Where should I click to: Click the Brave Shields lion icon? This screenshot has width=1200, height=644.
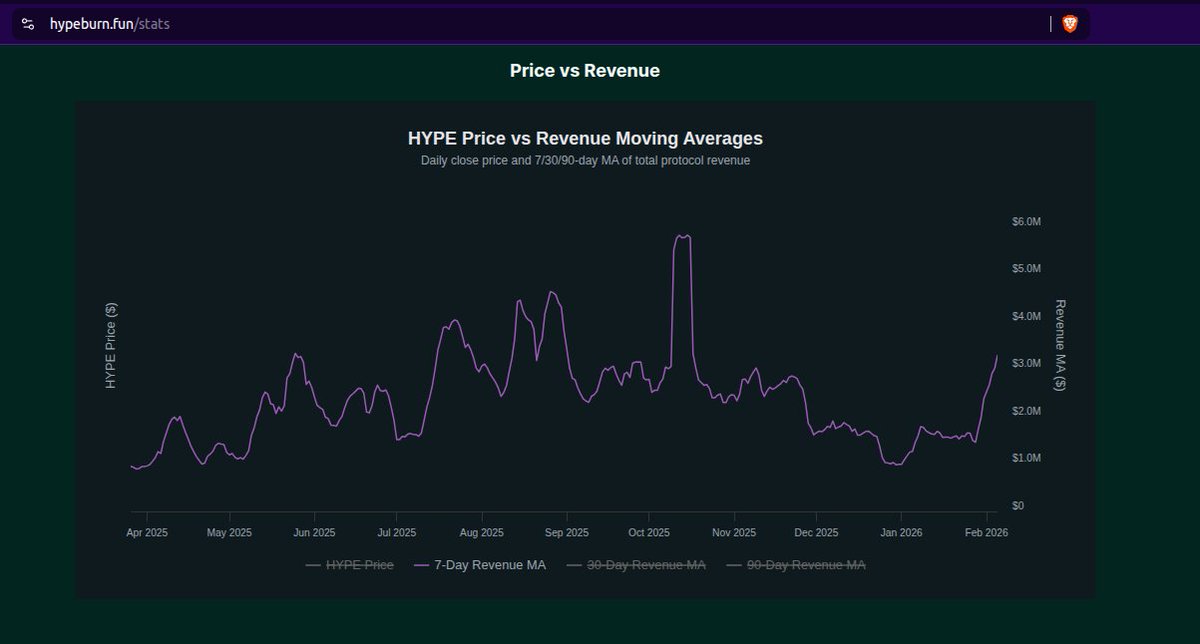pyautogui.click(x=1070, y=24)
